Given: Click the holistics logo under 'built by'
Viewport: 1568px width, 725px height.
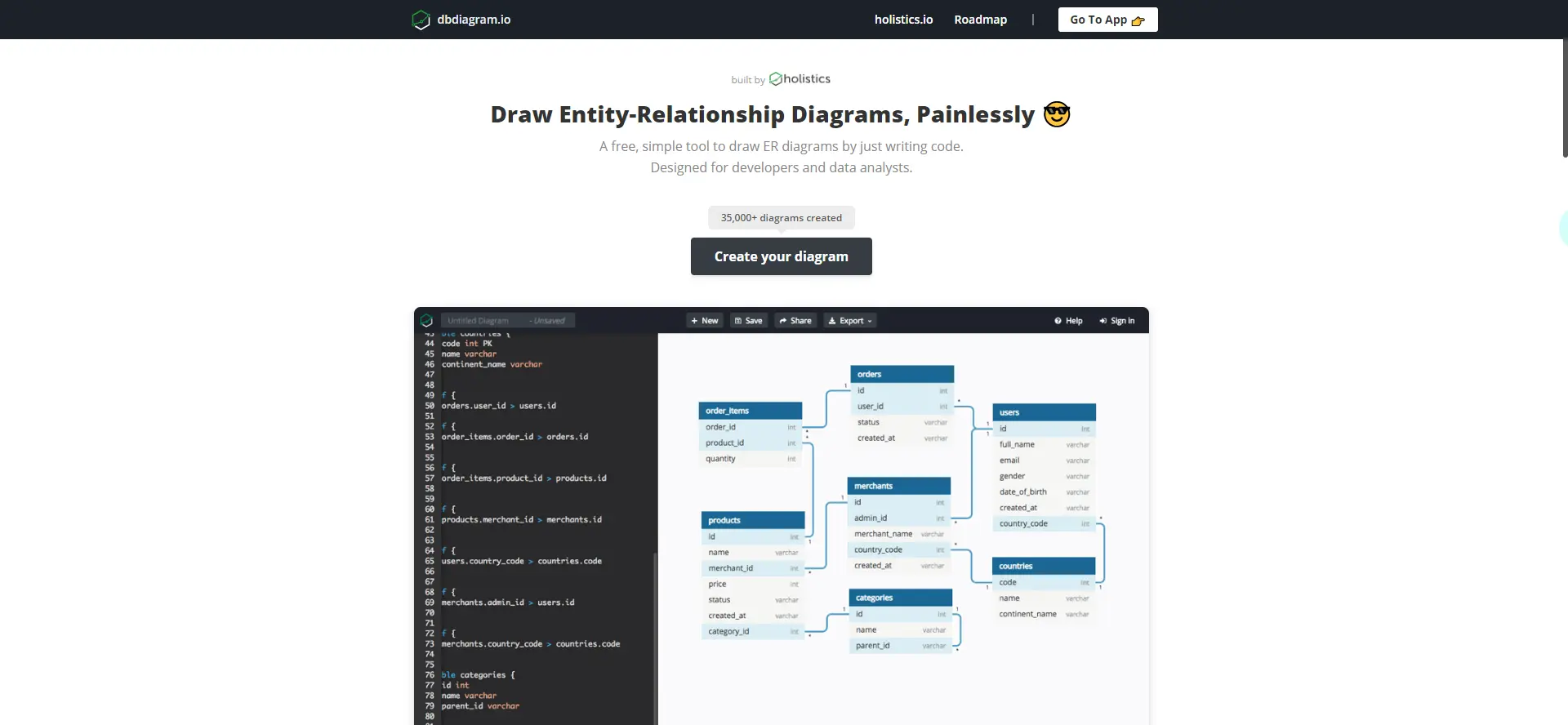Looking at the screenshot, I should click(x=800, y=79).
